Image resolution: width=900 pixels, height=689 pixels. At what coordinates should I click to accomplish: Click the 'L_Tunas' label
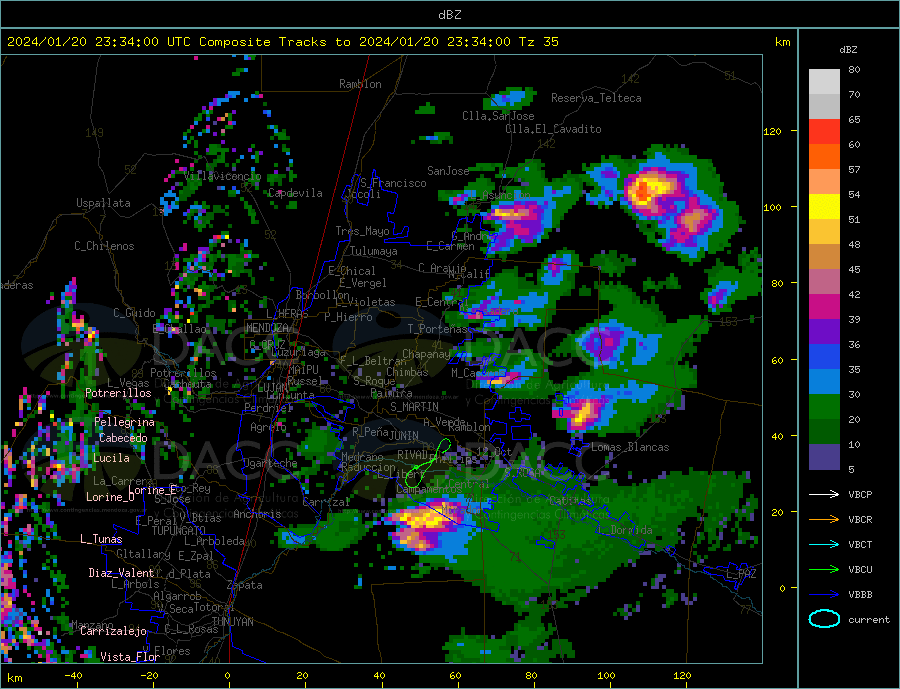tap(101, 539)
